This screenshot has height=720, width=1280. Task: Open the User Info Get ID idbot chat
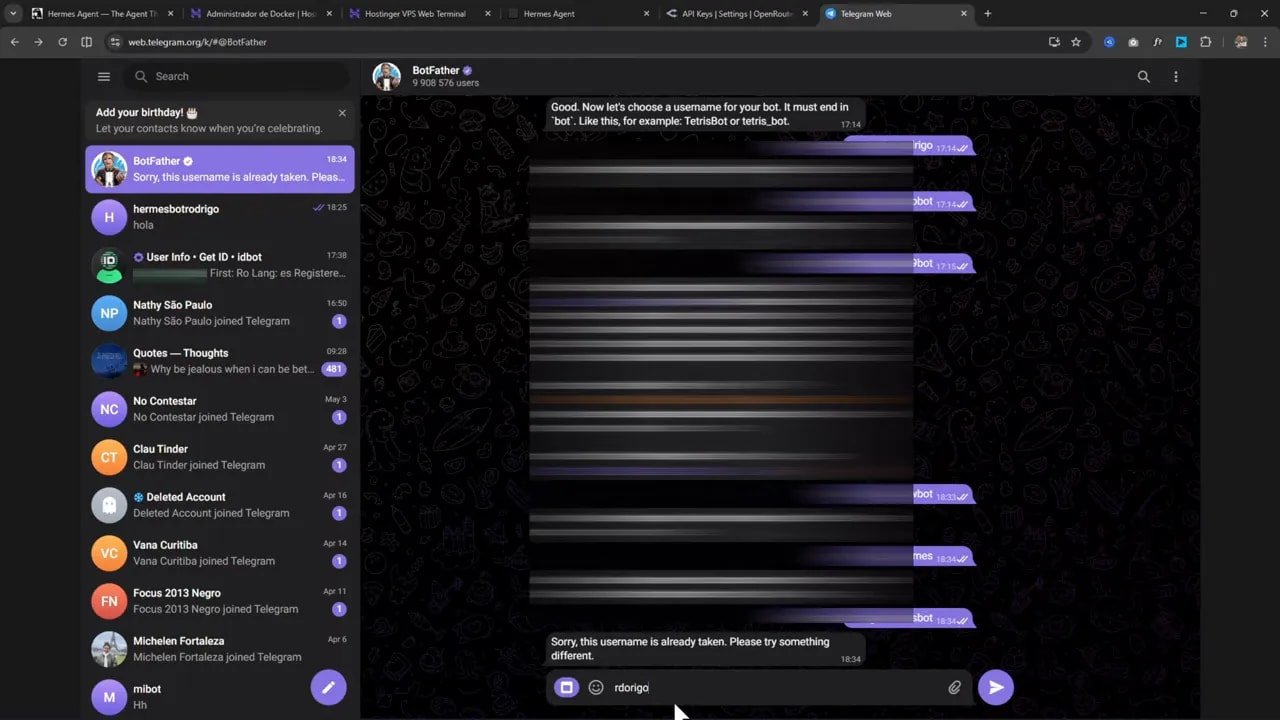[x=220, y=265]
